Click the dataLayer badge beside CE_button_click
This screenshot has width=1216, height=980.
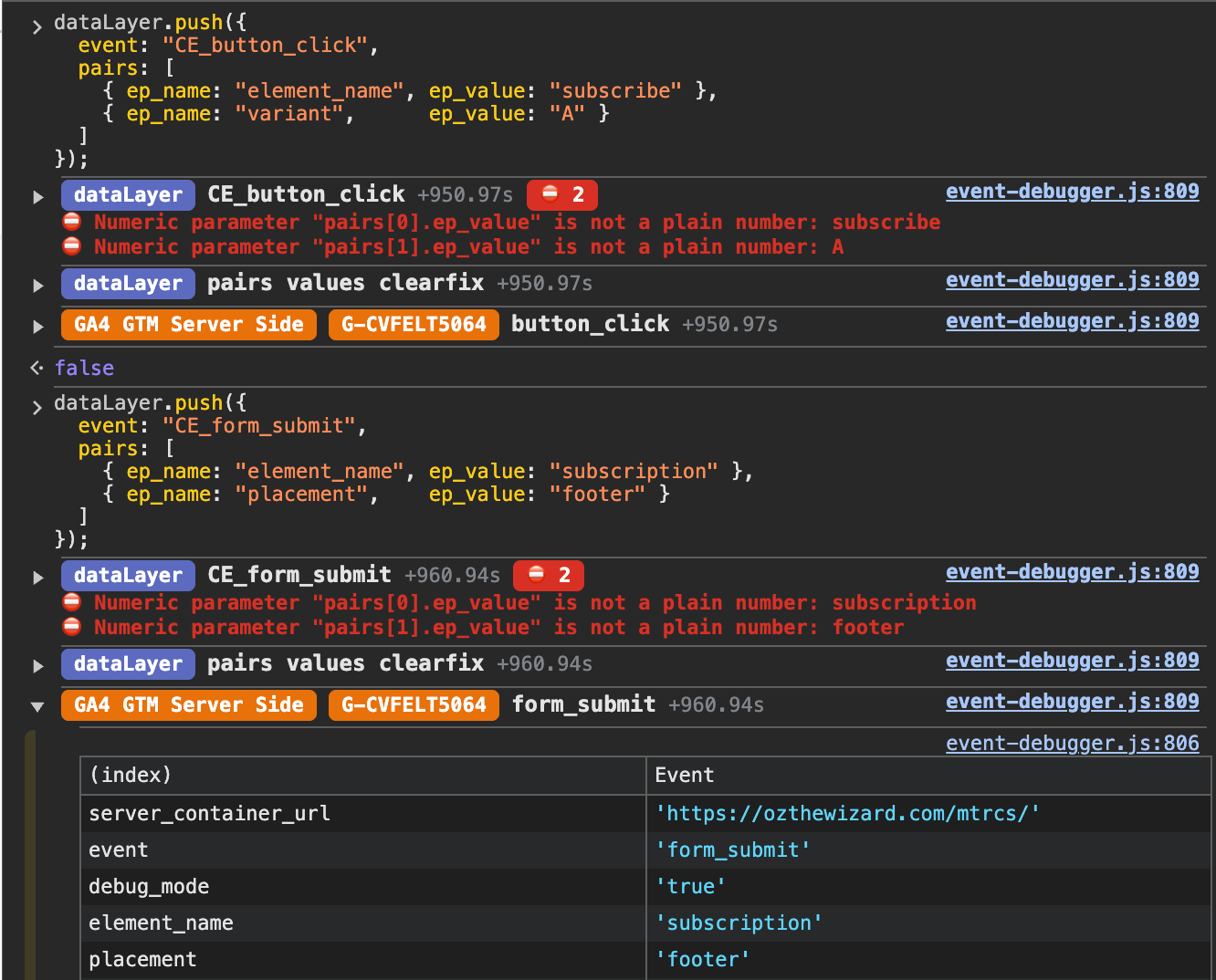[x=128, y=195]
